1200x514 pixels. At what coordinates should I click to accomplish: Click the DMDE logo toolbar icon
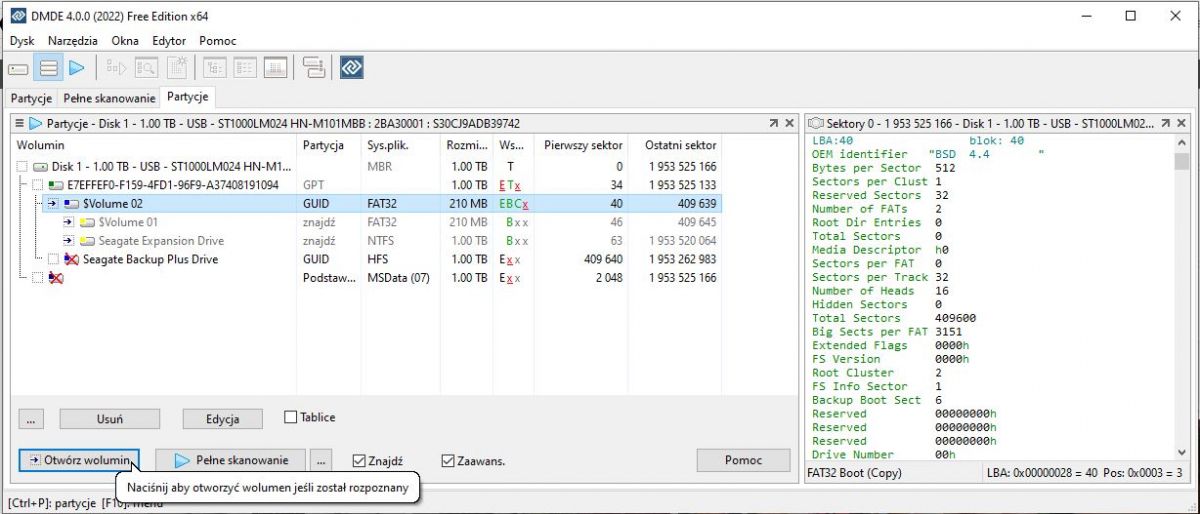point(352,68)
